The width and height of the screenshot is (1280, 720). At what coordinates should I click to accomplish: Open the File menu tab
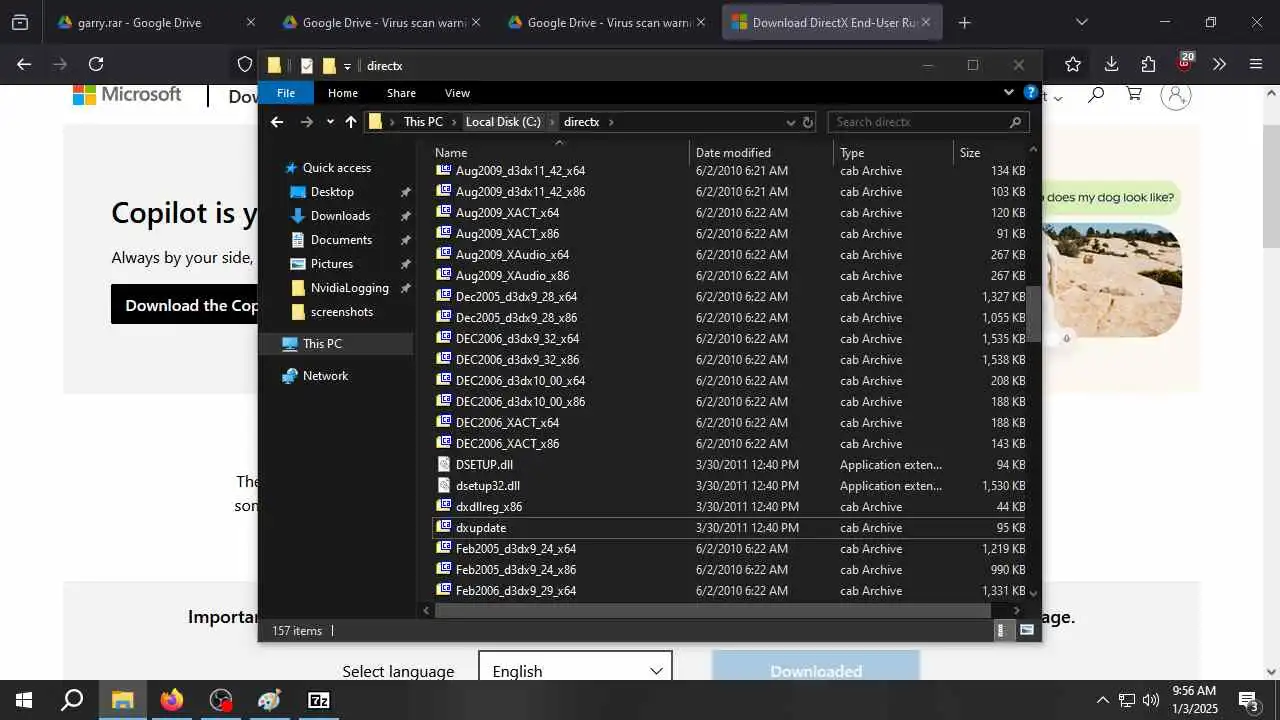286,93
